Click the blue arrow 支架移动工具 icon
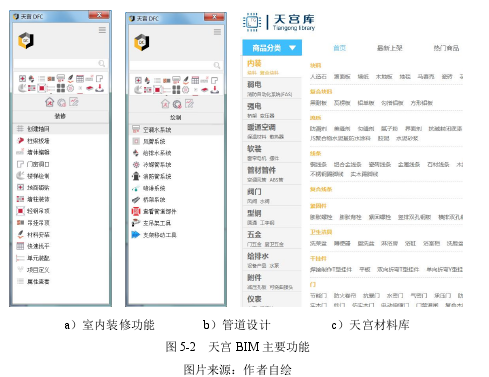This screenshot has height=377, width=489. (x=136, y=235)
